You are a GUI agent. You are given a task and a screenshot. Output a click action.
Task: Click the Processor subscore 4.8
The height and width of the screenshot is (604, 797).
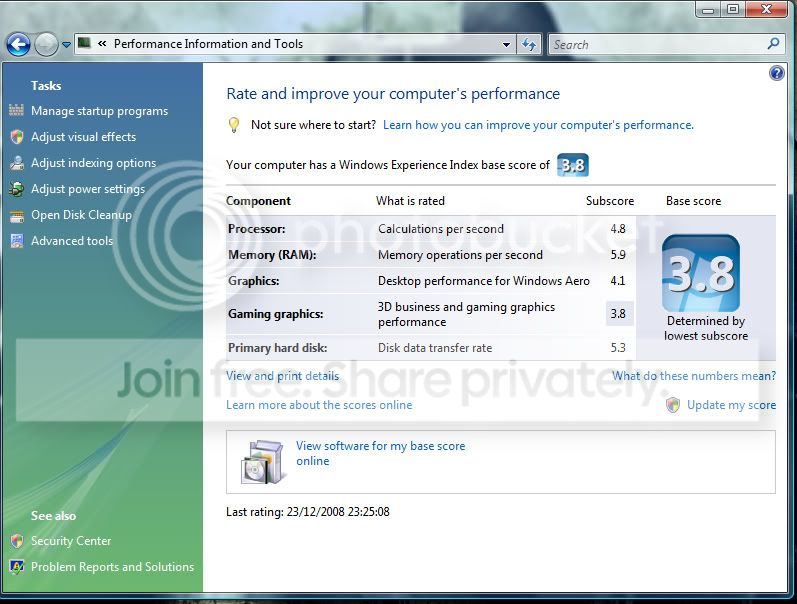click(618, 229)
